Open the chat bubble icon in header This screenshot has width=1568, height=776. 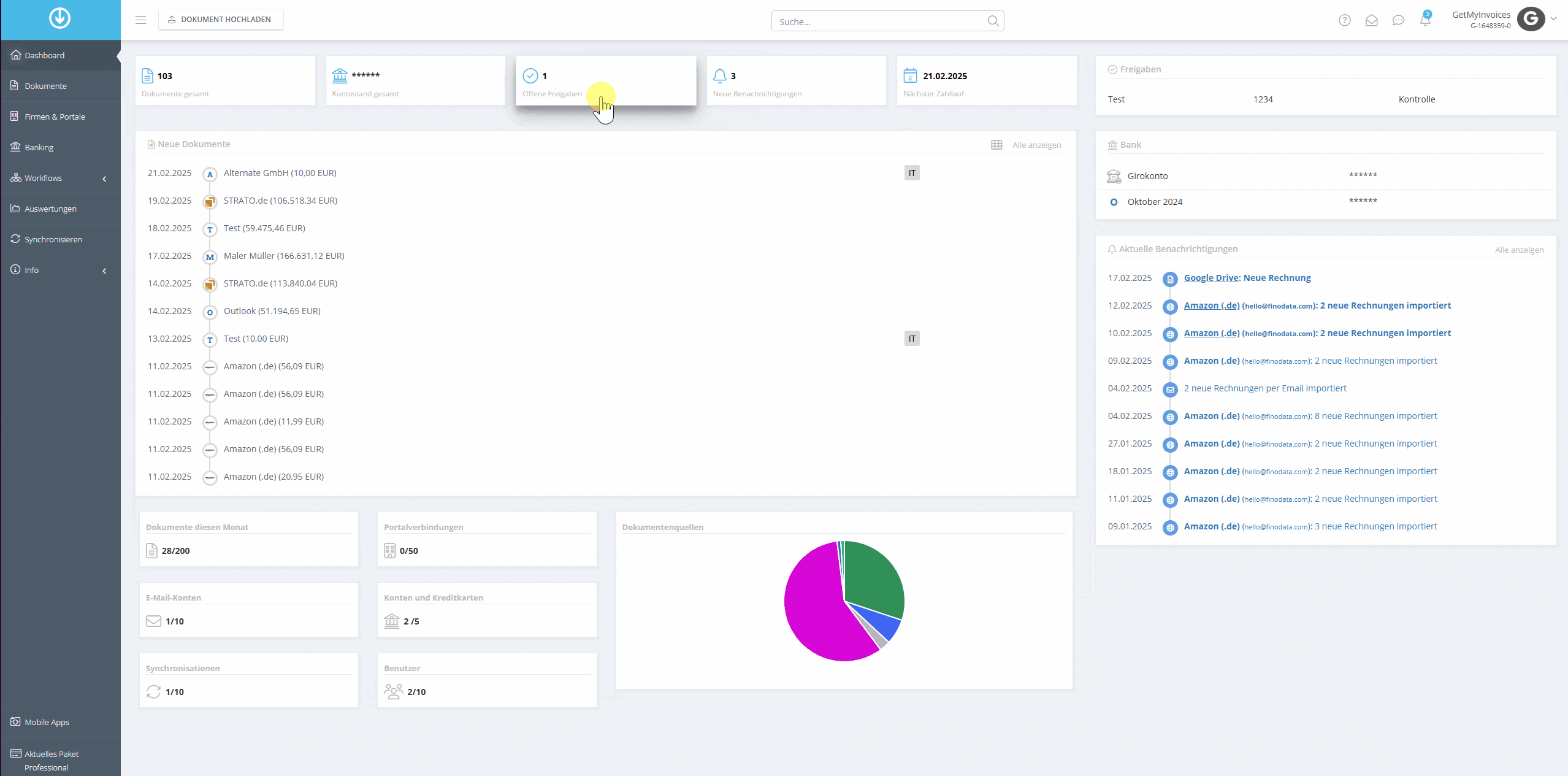click(x=1398, y=20)
